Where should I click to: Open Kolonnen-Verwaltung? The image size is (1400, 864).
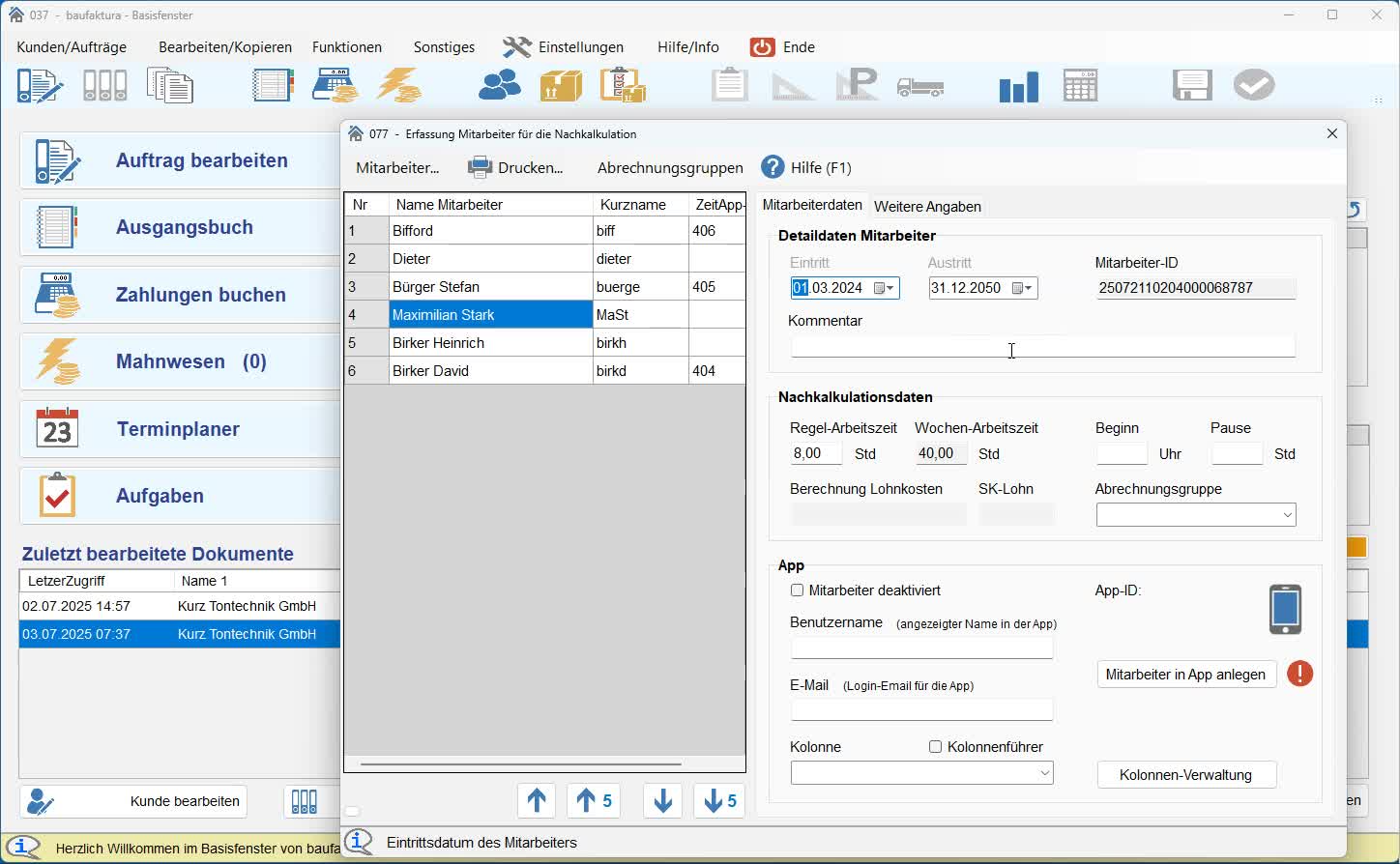click(1186, 775)
